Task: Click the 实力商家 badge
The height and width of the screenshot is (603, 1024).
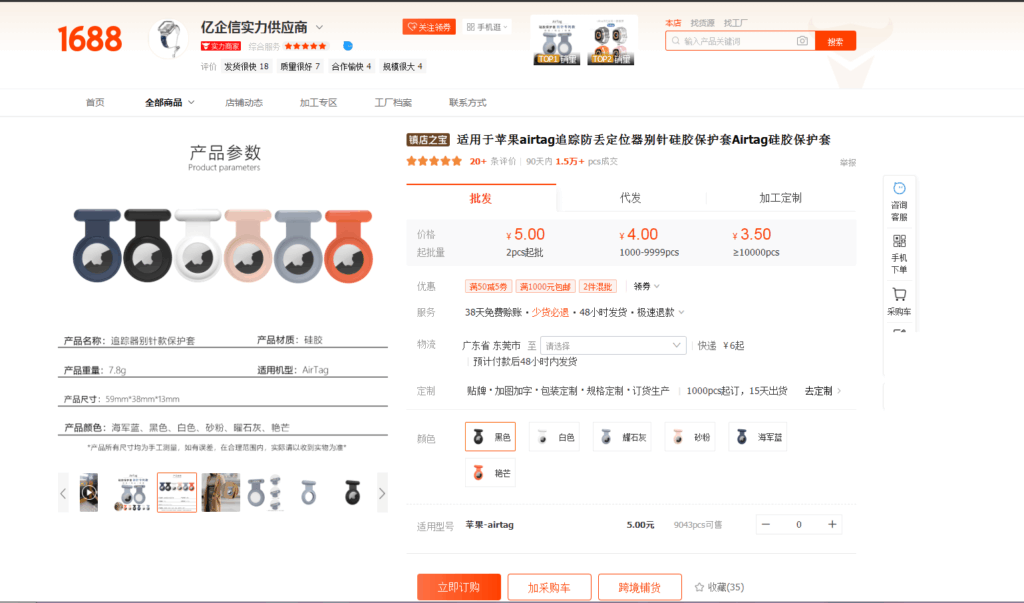Action: coord(221,46)
